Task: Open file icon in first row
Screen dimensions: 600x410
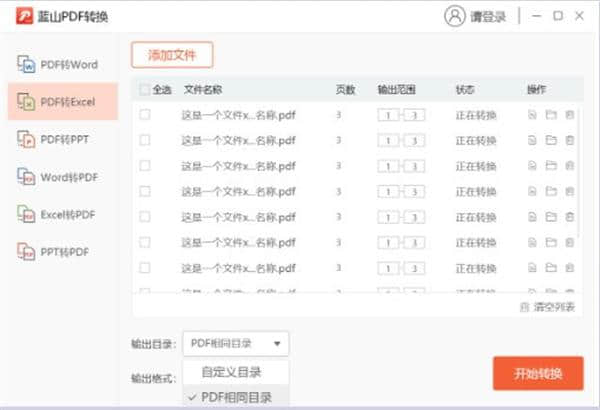Action: [533, 115]
